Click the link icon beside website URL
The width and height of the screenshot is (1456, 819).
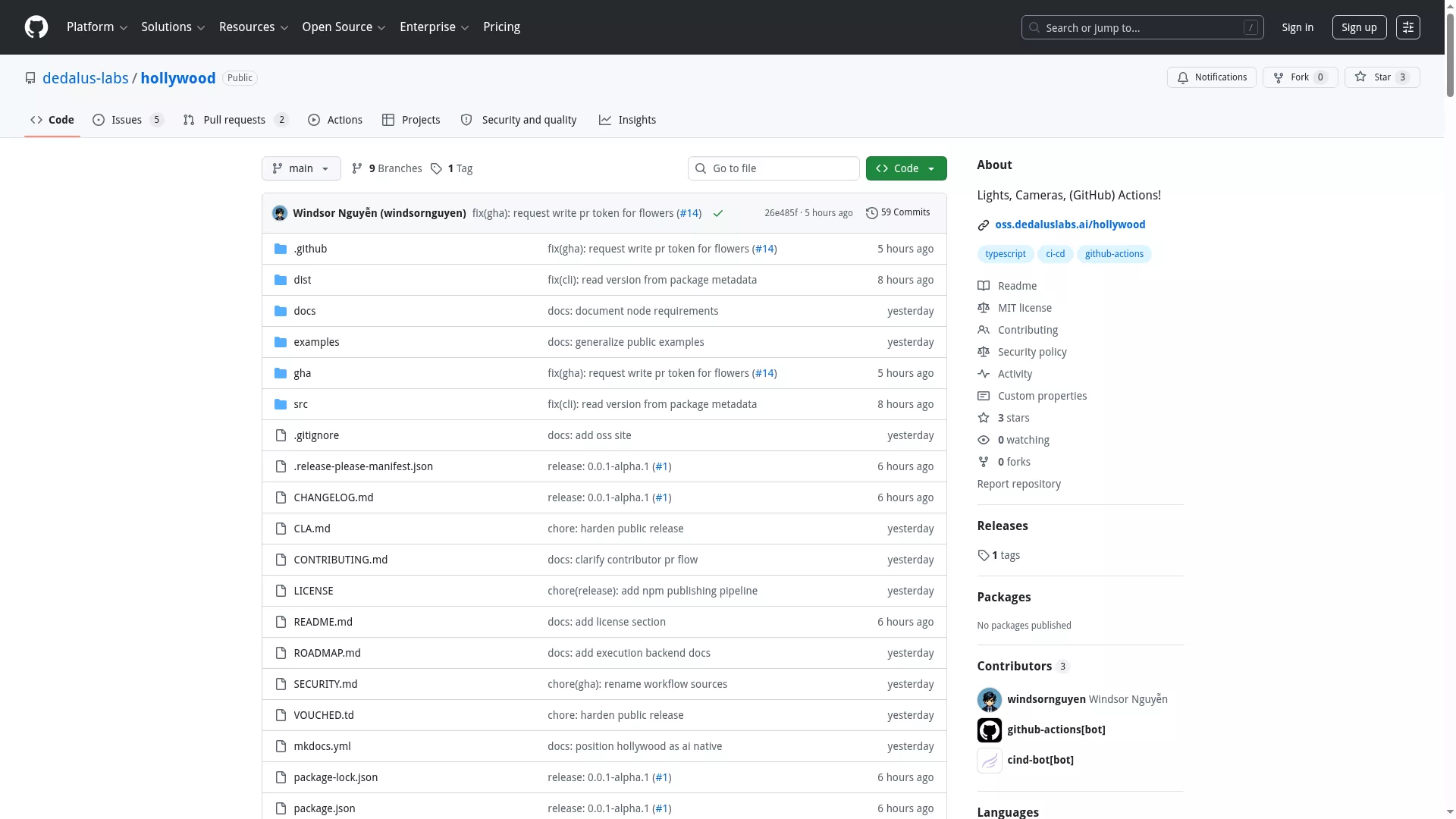(x=984, y=225)
